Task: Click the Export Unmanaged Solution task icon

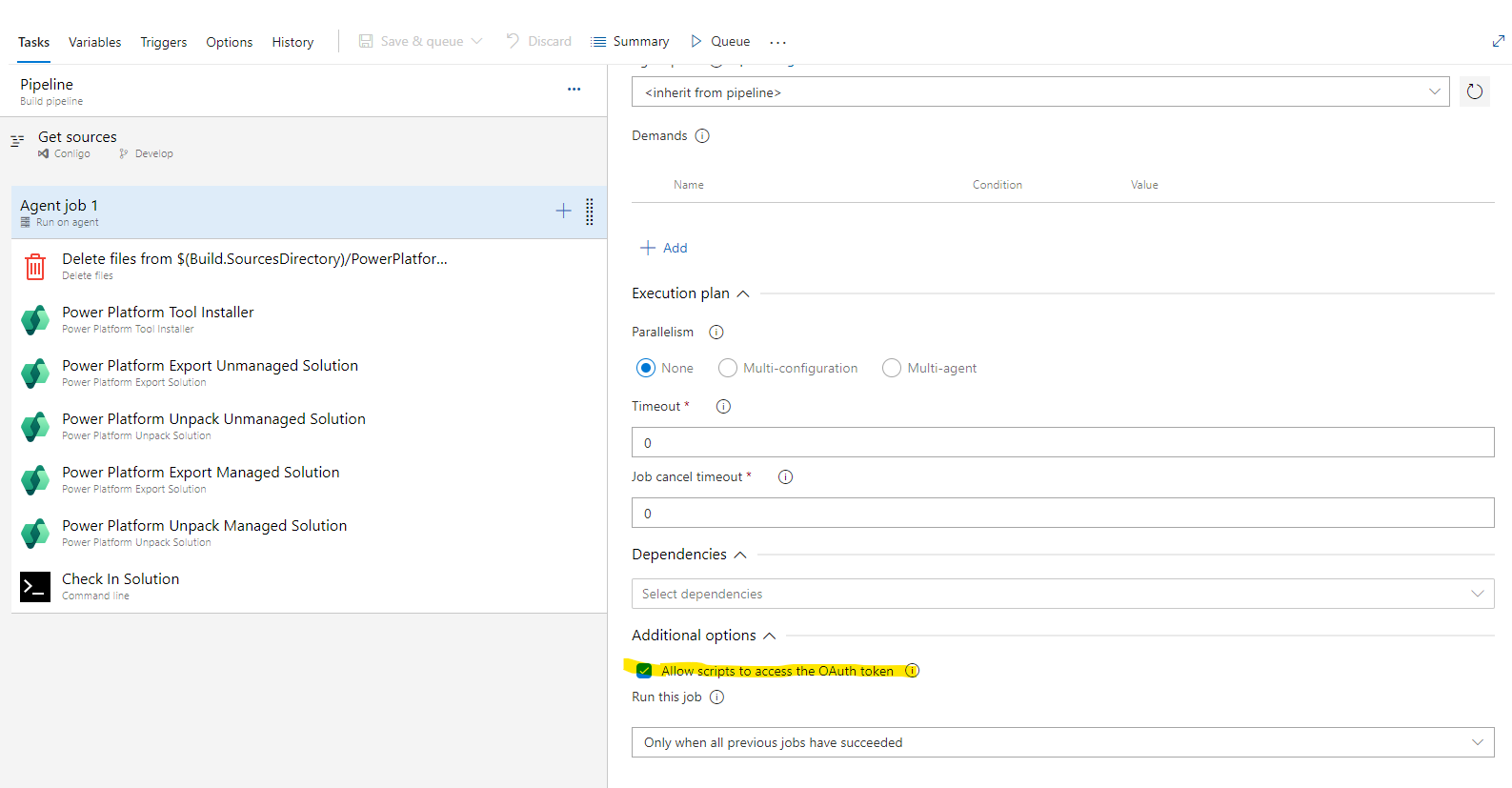Action: [x=35, y=373]
